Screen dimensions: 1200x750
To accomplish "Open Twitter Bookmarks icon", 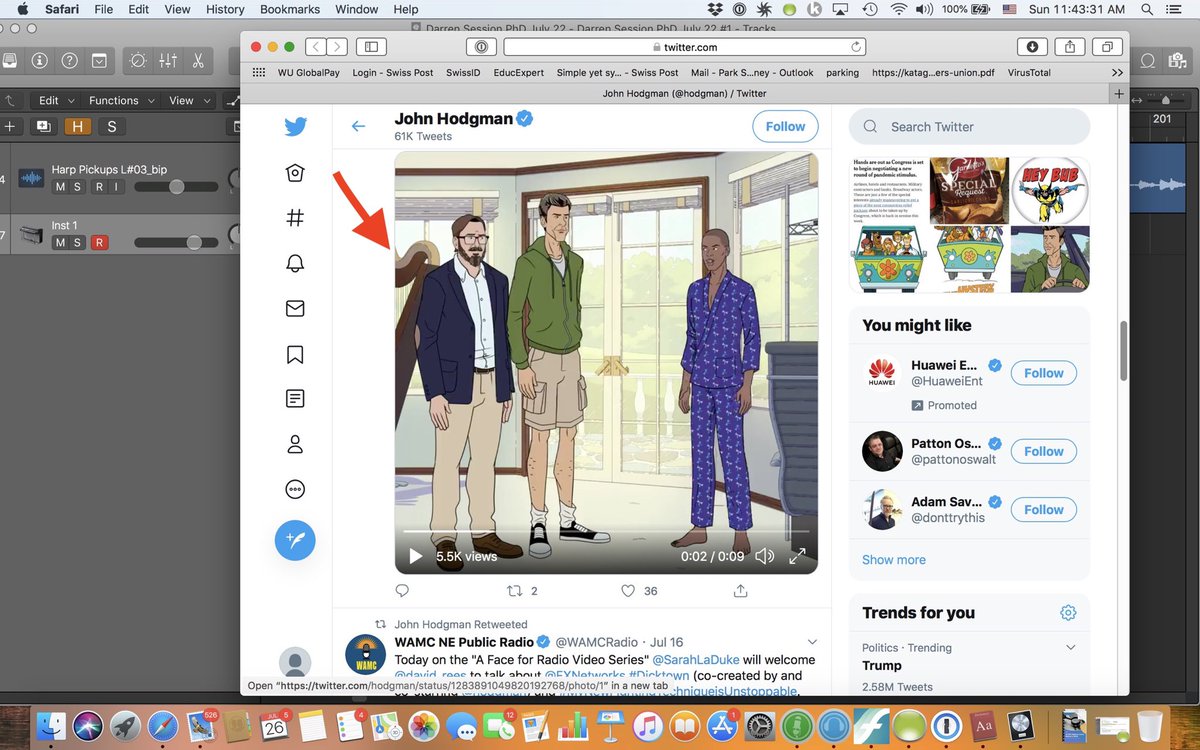I will [x=295, y=354].
